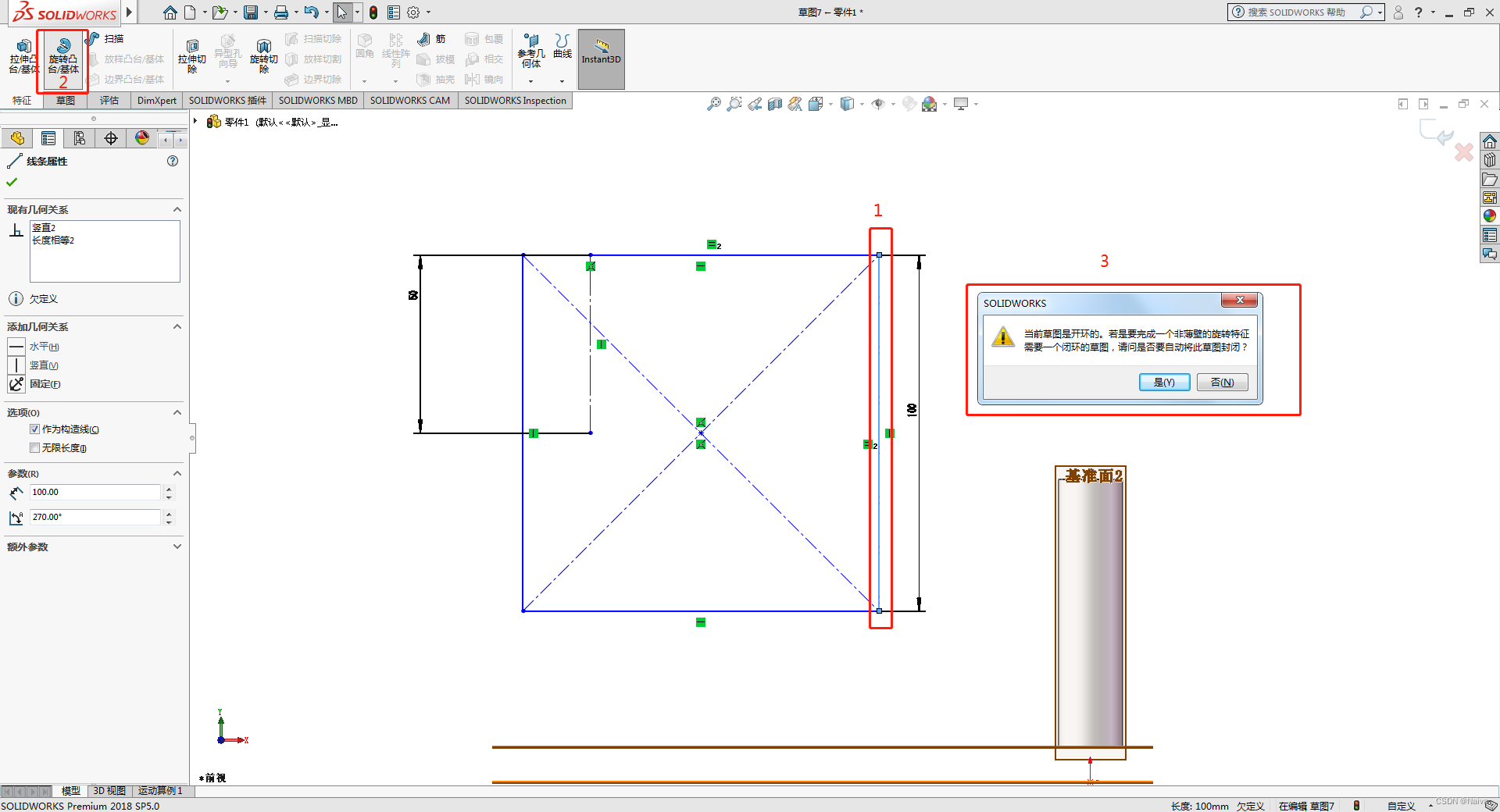Collapse the 参数 section
The width and height of the screenshot is (1500, 812).
click(177, 473)
